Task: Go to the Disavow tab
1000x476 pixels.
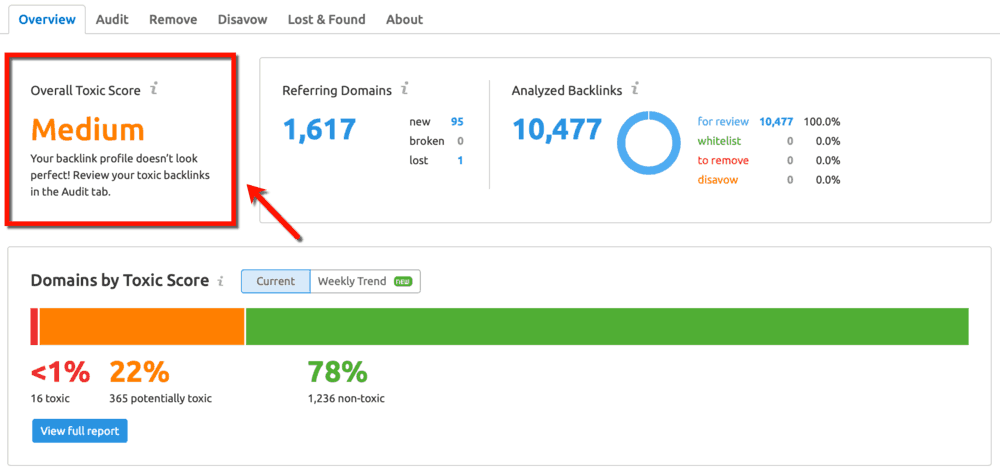Action: (x=242, y=19)
